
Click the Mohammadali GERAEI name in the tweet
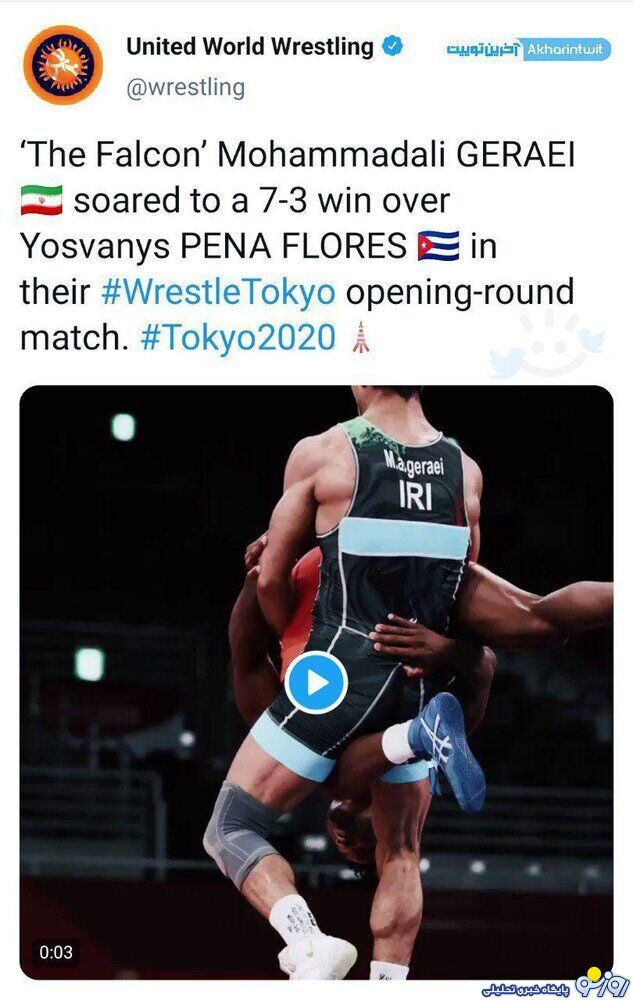coord(397,155)
